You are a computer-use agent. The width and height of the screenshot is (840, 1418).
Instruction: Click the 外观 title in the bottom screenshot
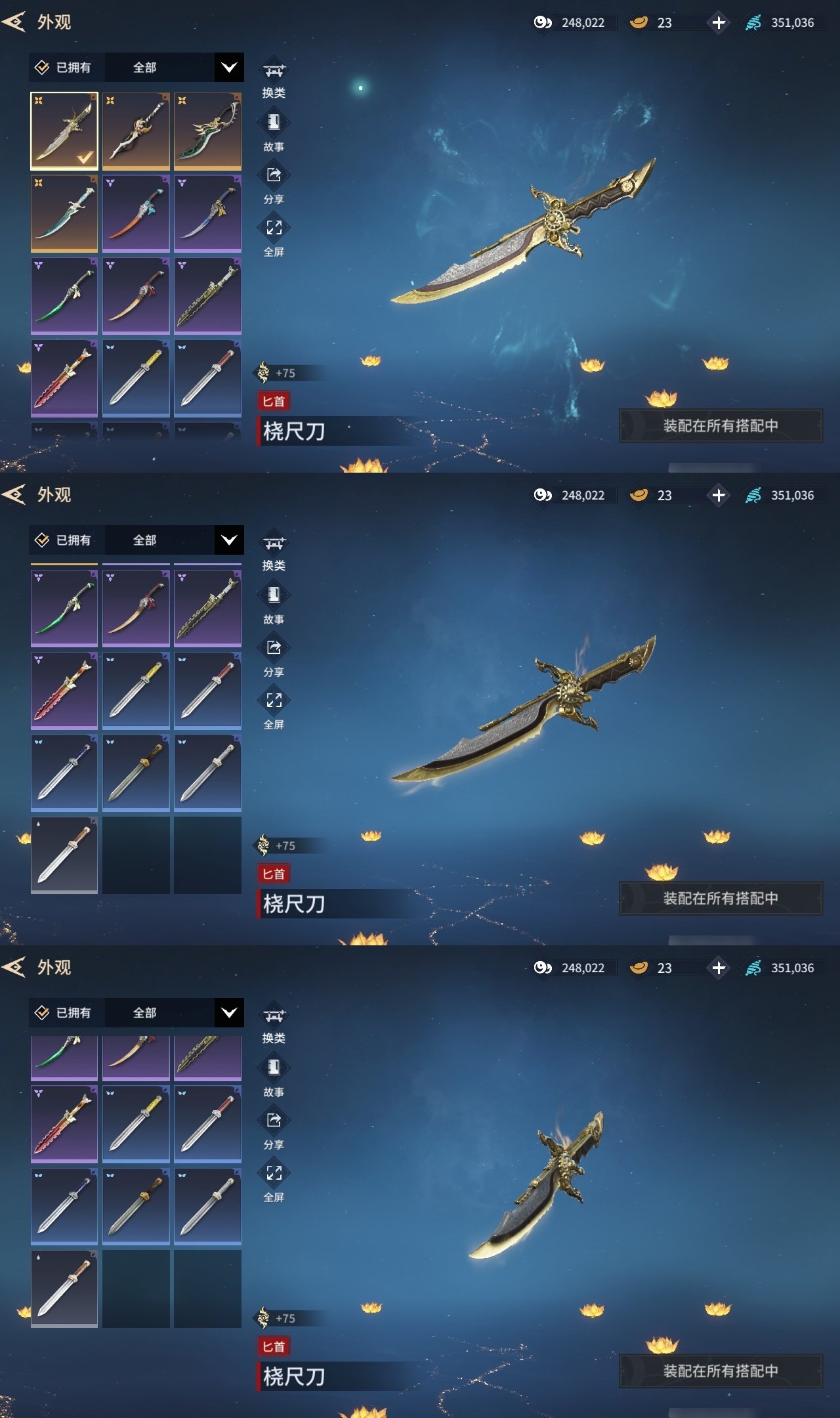click(54, 968)
